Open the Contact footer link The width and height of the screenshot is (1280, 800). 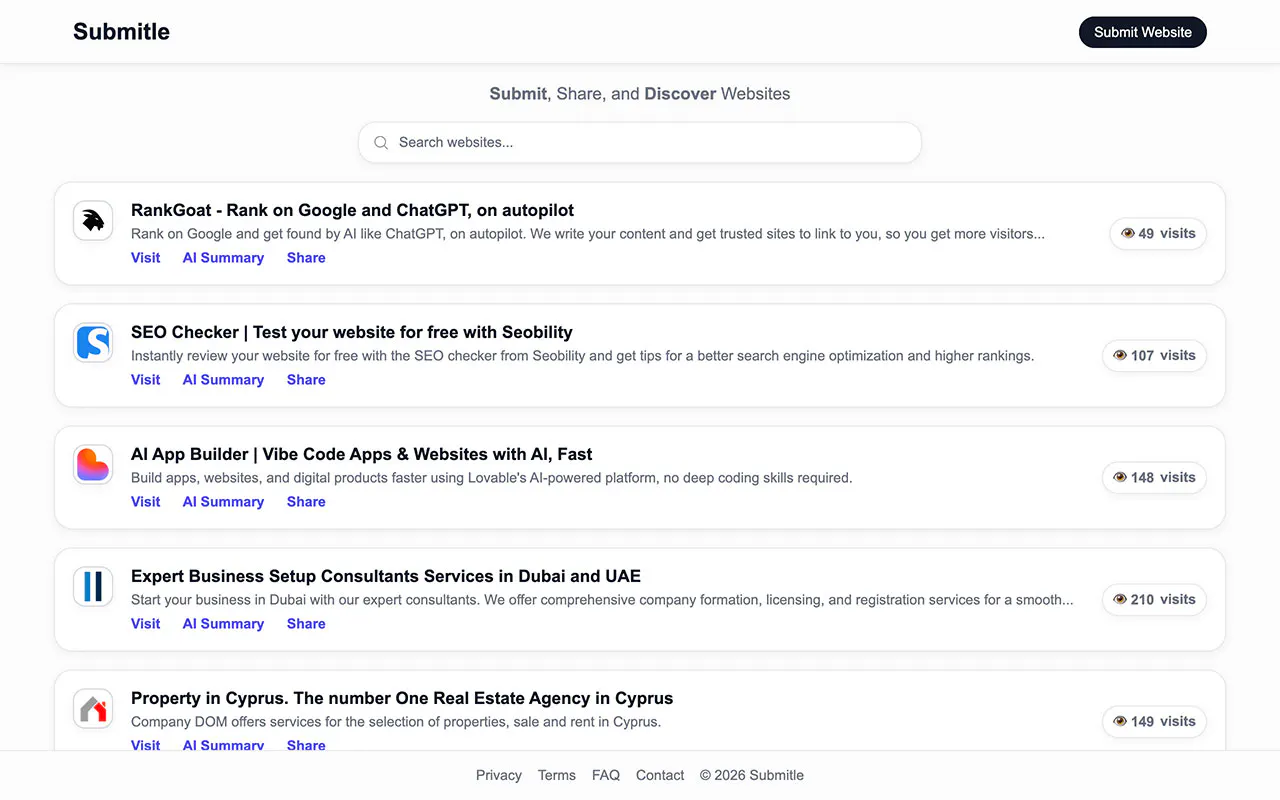pyautogui.click(x=660, y=775)
